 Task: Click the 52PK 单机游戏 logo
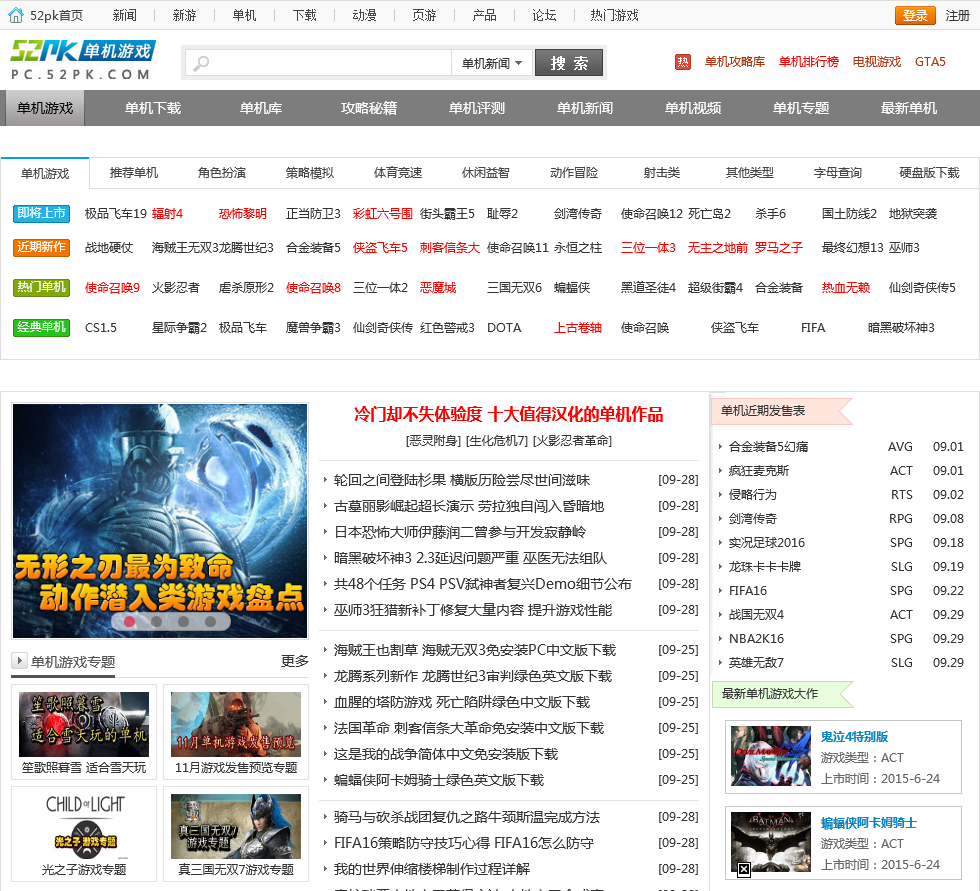click(x=83, y=61)
